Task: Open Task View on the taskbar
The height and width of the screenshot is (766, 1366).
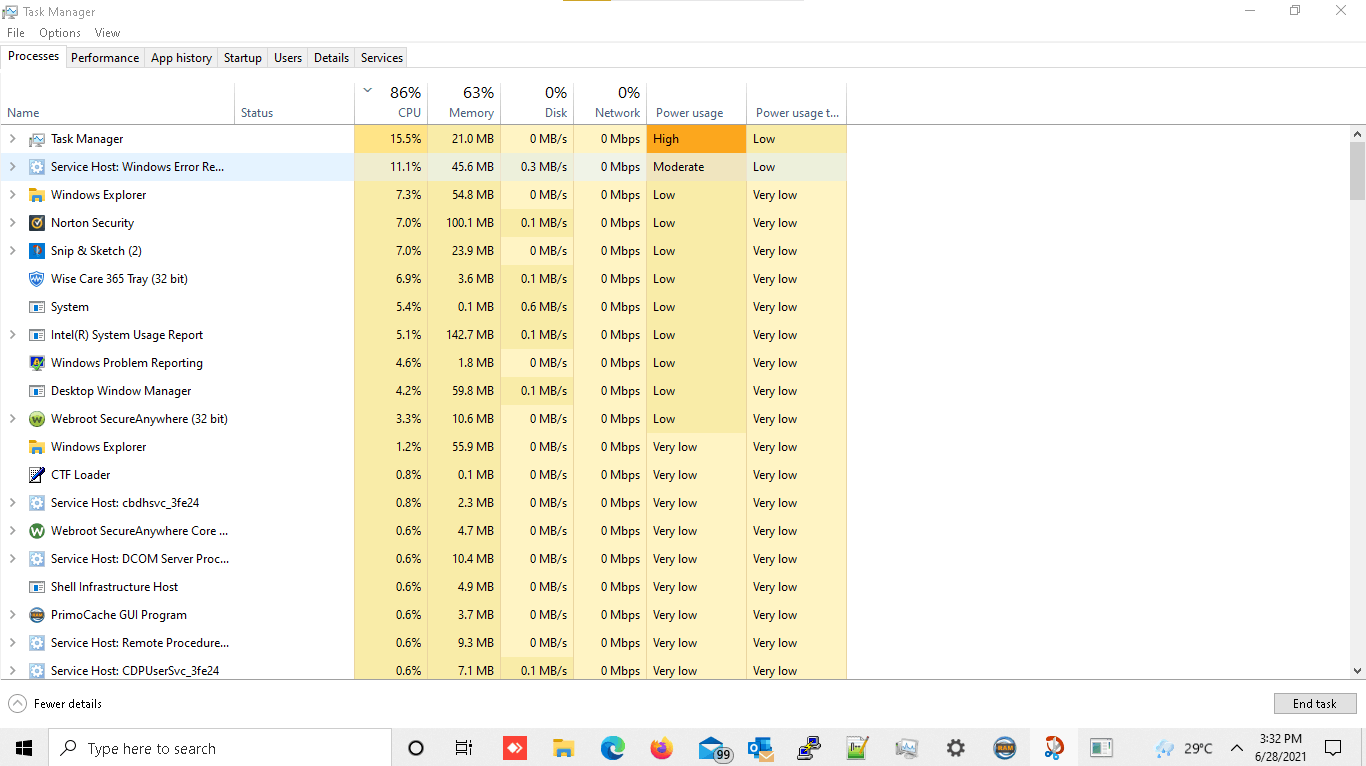Action: pyautogui.click(x=464, y=748)
